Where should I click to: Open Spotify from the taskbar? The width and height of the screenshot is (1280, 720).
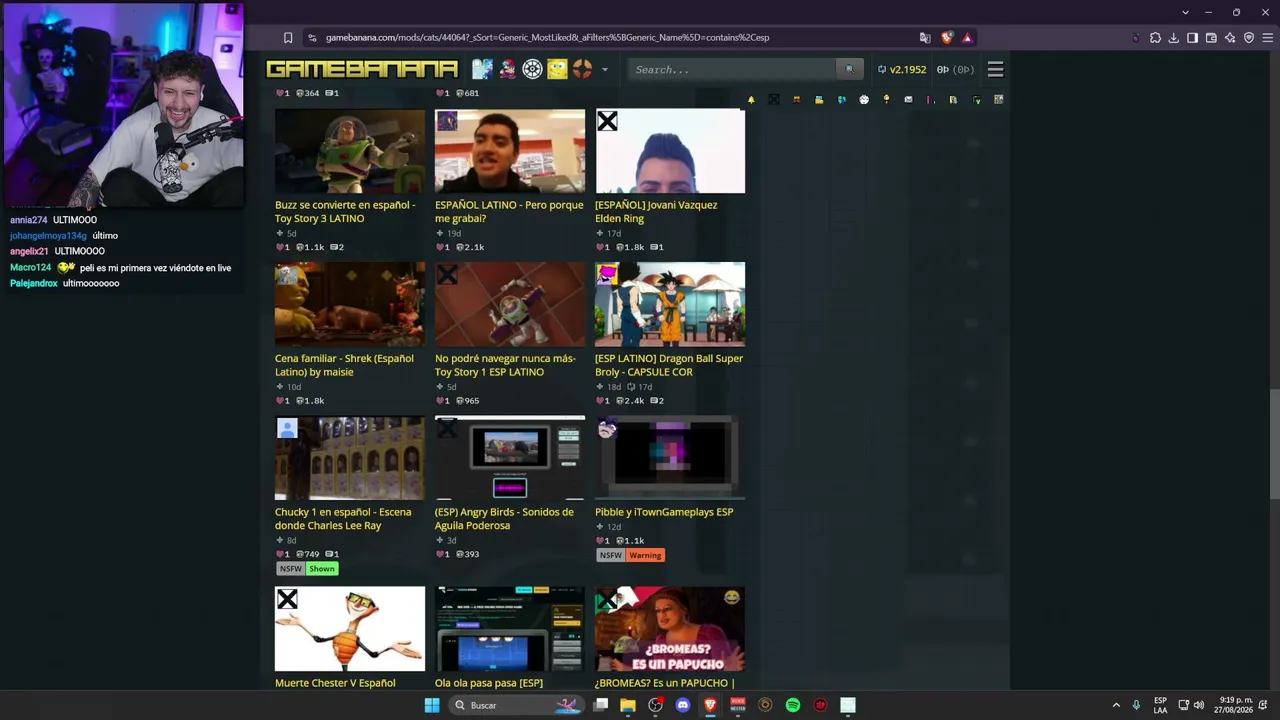coord(793,705)
